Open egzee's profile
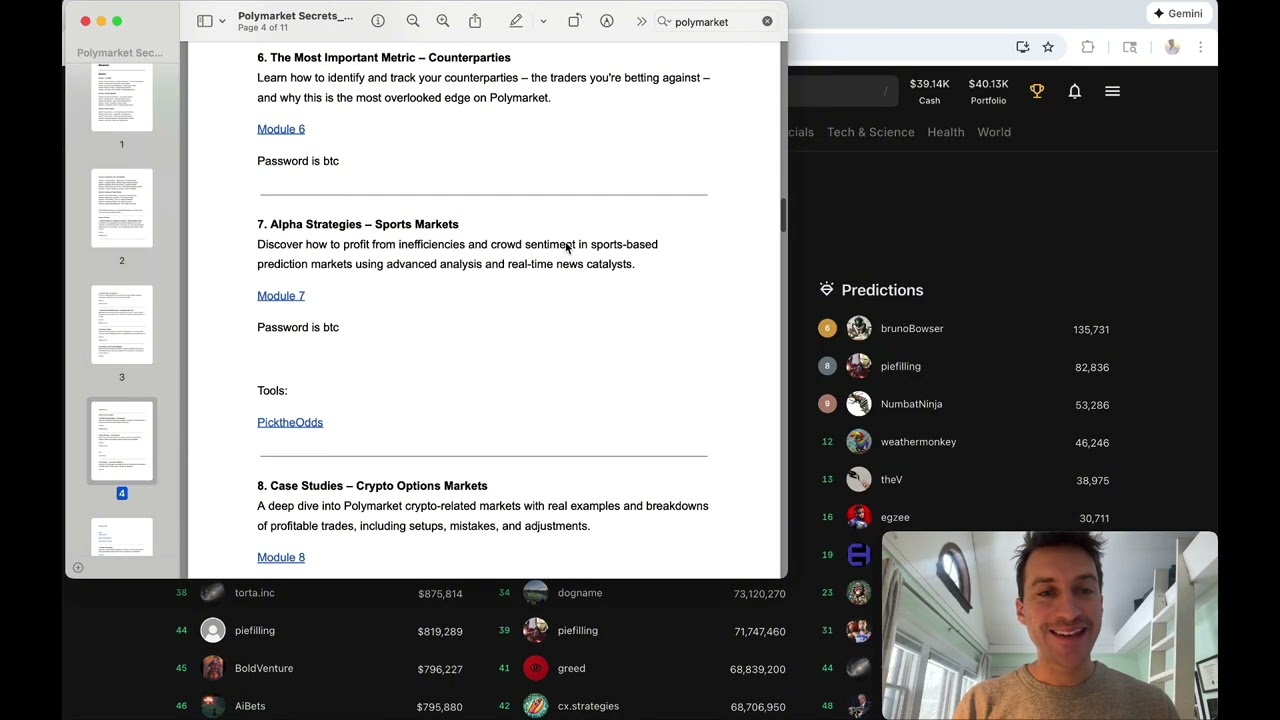This screenshot has width=1280, height=720. coord(895,518)
